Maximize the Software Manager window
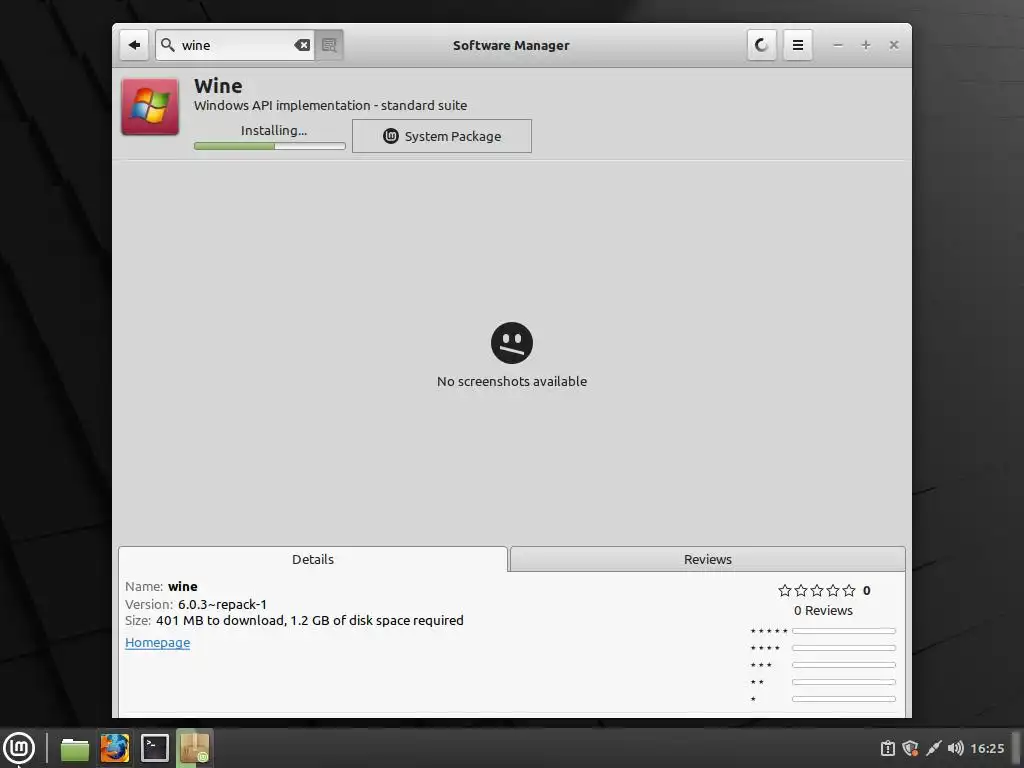The height and width of the screenshot is (768, 1024). coord(866,45)
